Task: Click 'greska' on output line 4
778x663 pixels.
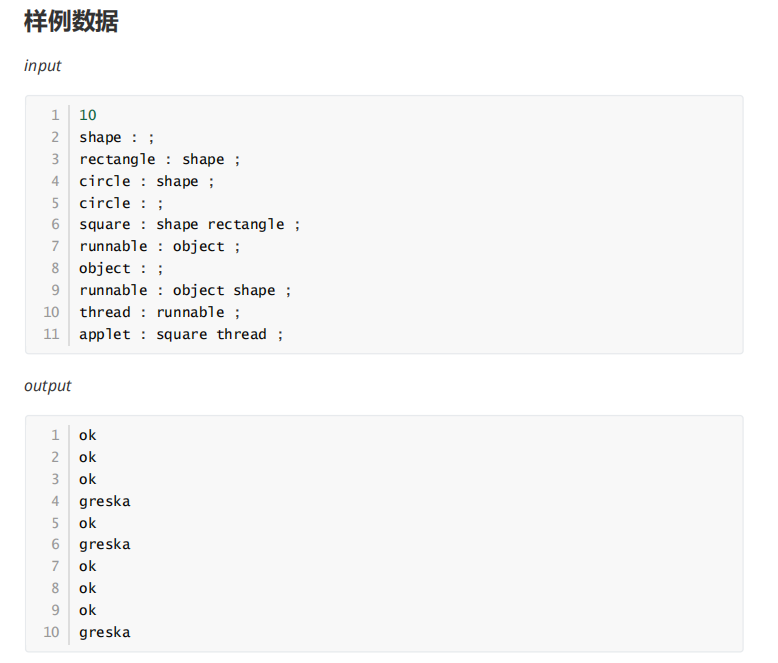Action: click(x=105, y=501)
